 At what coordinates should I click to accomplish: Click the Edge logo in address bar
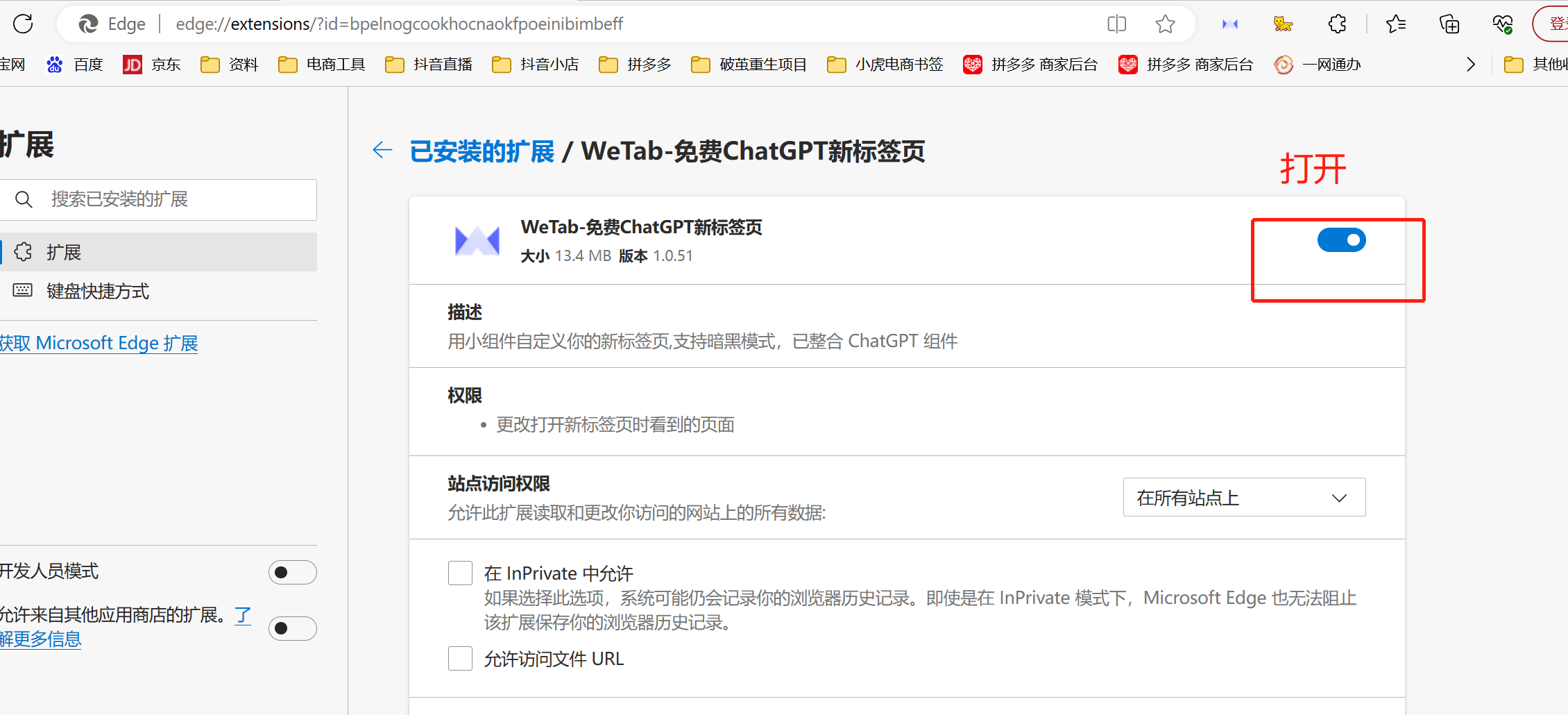tap(88, 24)
